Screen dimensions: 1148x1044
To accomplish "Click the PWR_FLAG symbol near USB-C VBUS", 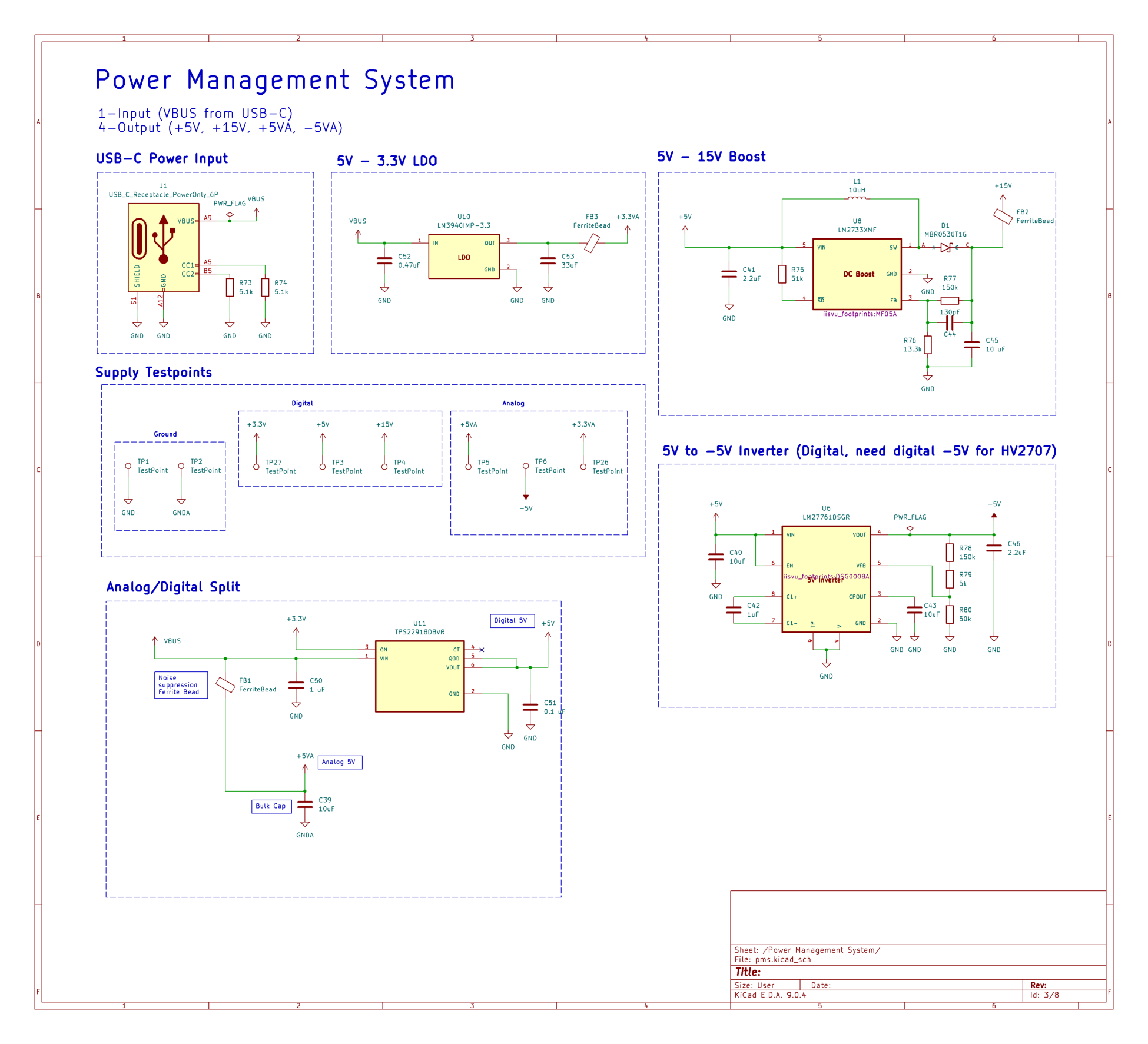I will [230, 215].
